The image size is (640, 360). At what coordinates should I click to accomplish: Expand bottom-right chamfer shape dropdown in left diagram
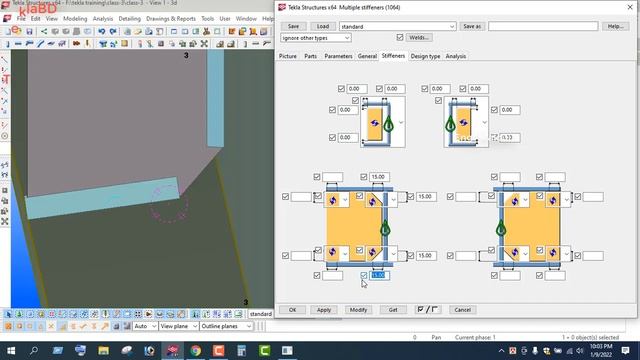point(393,254)
